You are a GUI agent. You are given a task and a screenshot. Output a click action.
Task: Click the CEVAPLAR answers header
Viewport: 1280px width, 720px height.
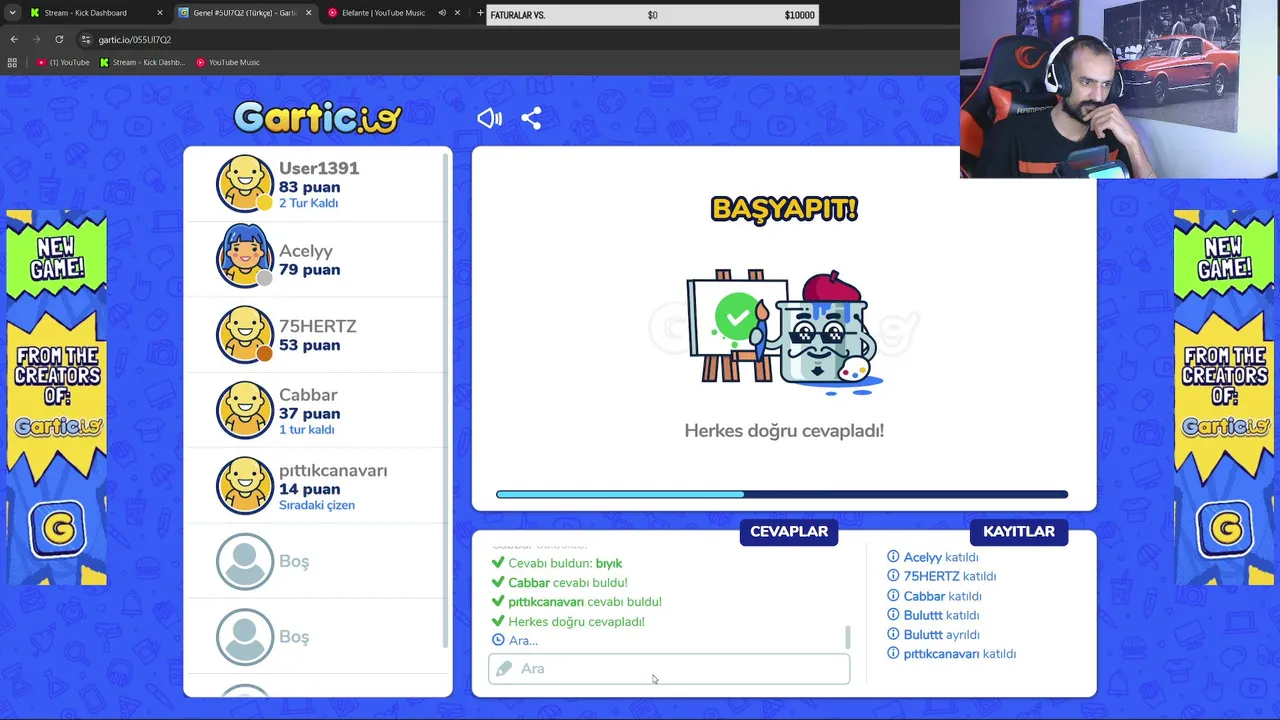point(789,531)
